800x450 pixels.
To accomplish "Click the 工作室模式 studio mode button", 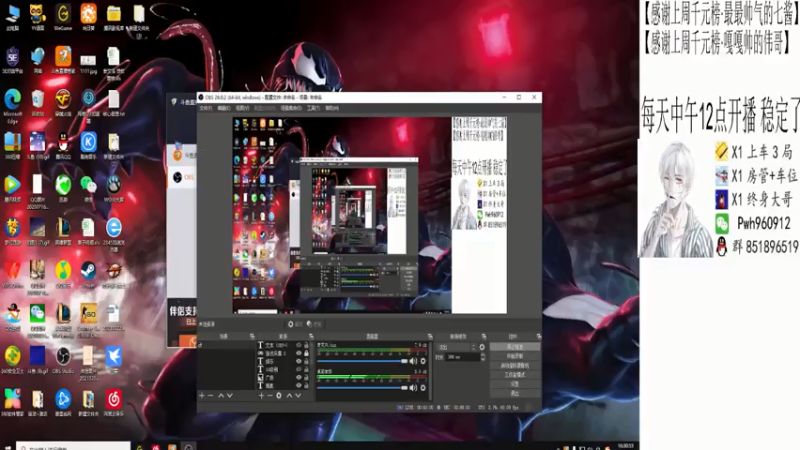I will point(515,374).
